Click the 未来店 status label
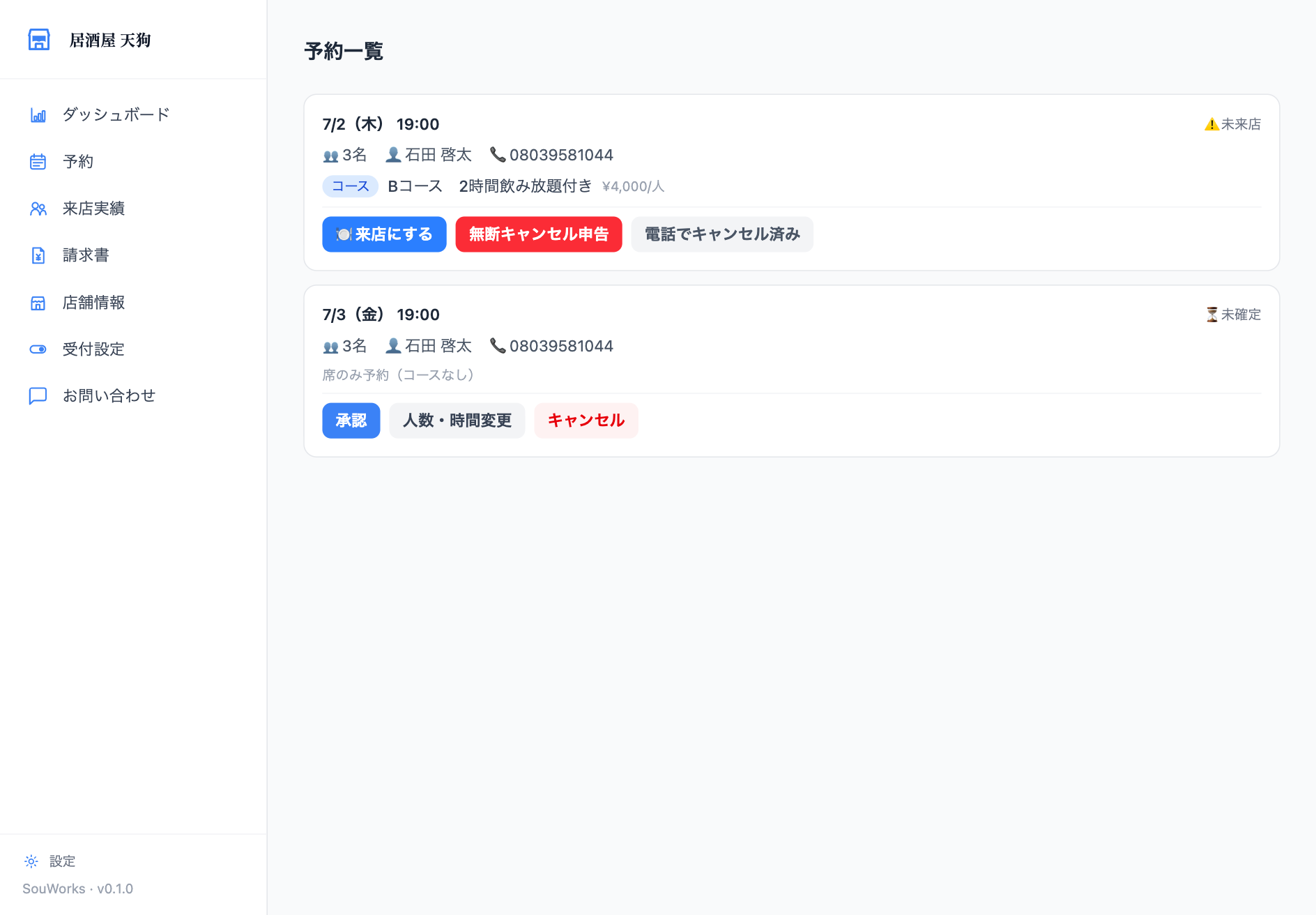The height and width of the screenshot is (915, 1316). point(1241,124)
